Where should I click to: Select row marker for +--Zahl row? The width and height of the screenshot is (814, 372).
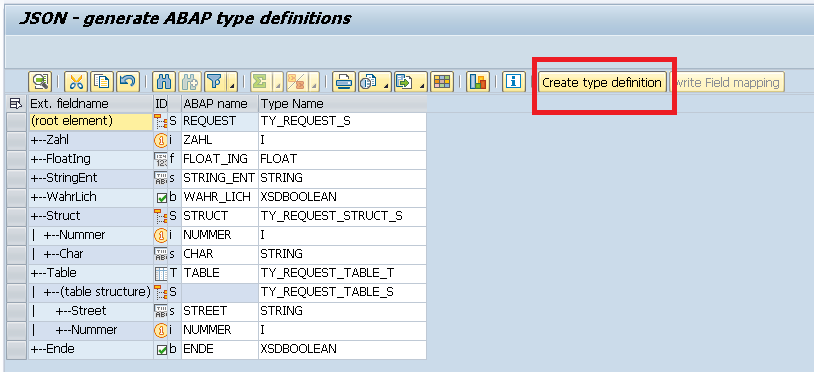tap(17, 140)
